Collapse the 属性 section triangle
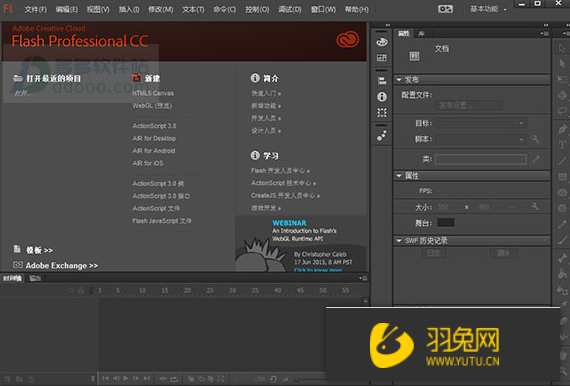Image resolution: width=570 pixels, height=386 pixels. [399, 176]
